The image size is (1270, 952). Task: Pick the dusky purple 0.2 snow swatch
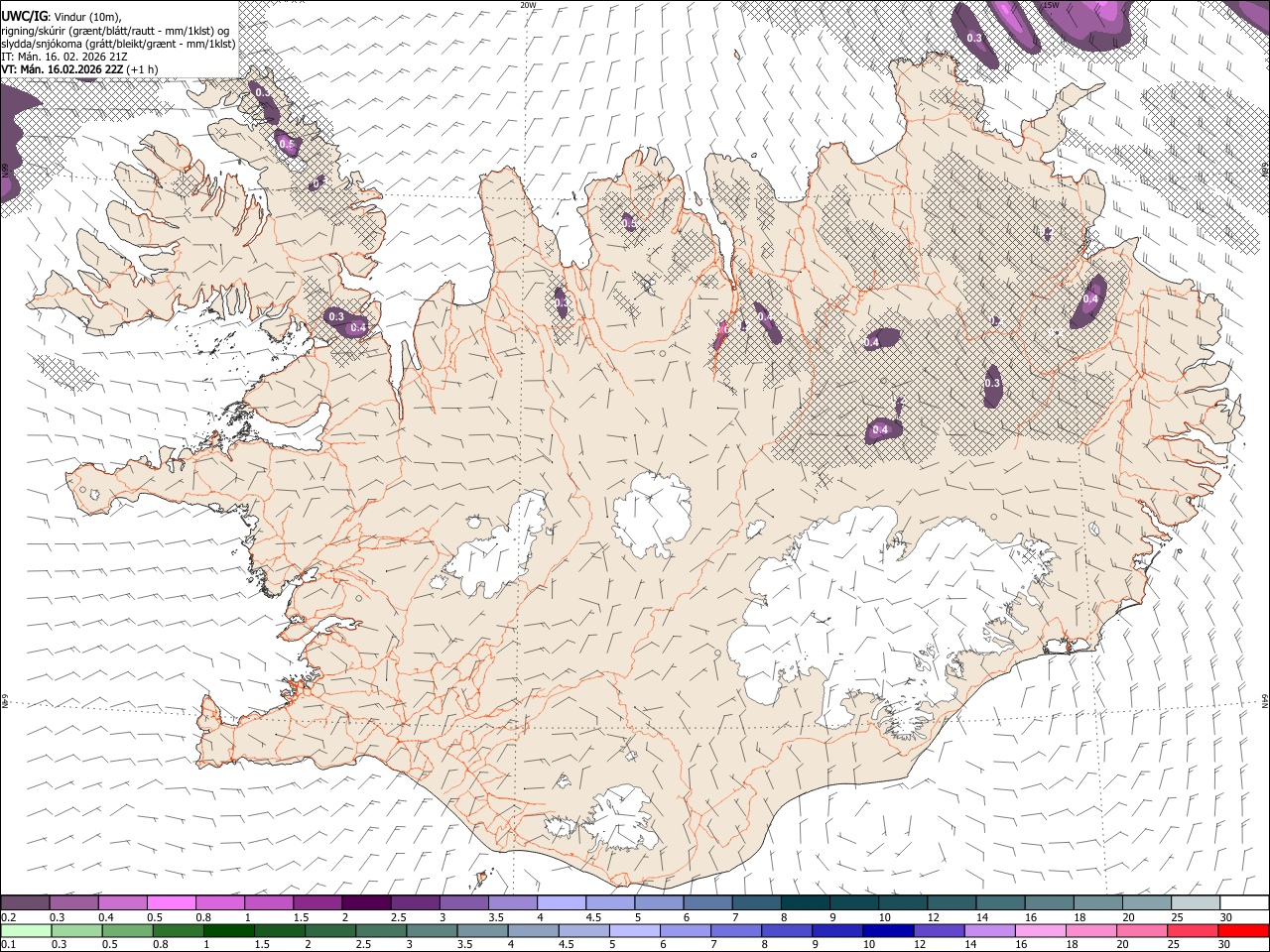point(26,902)
